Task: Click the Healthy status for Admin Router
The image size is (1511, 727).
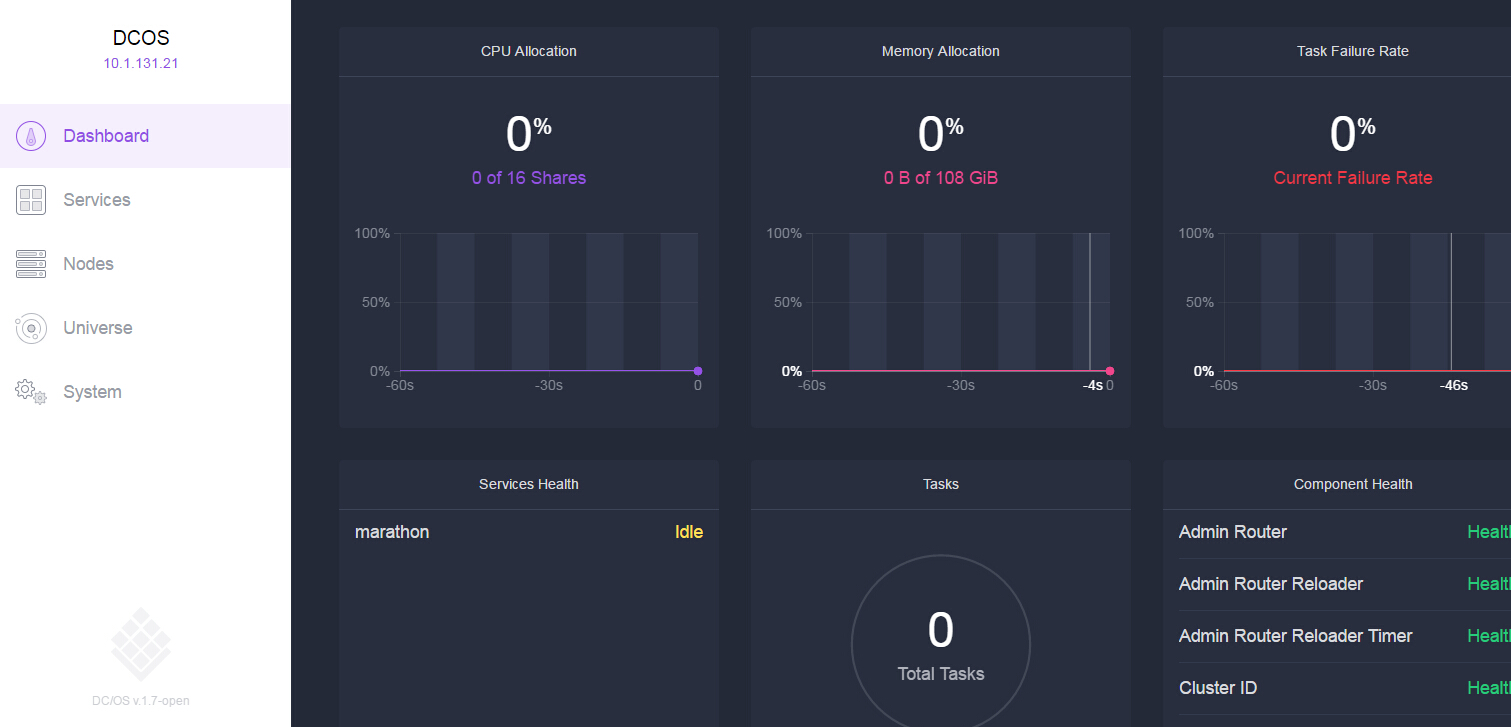Action: tap(1489, 532)
